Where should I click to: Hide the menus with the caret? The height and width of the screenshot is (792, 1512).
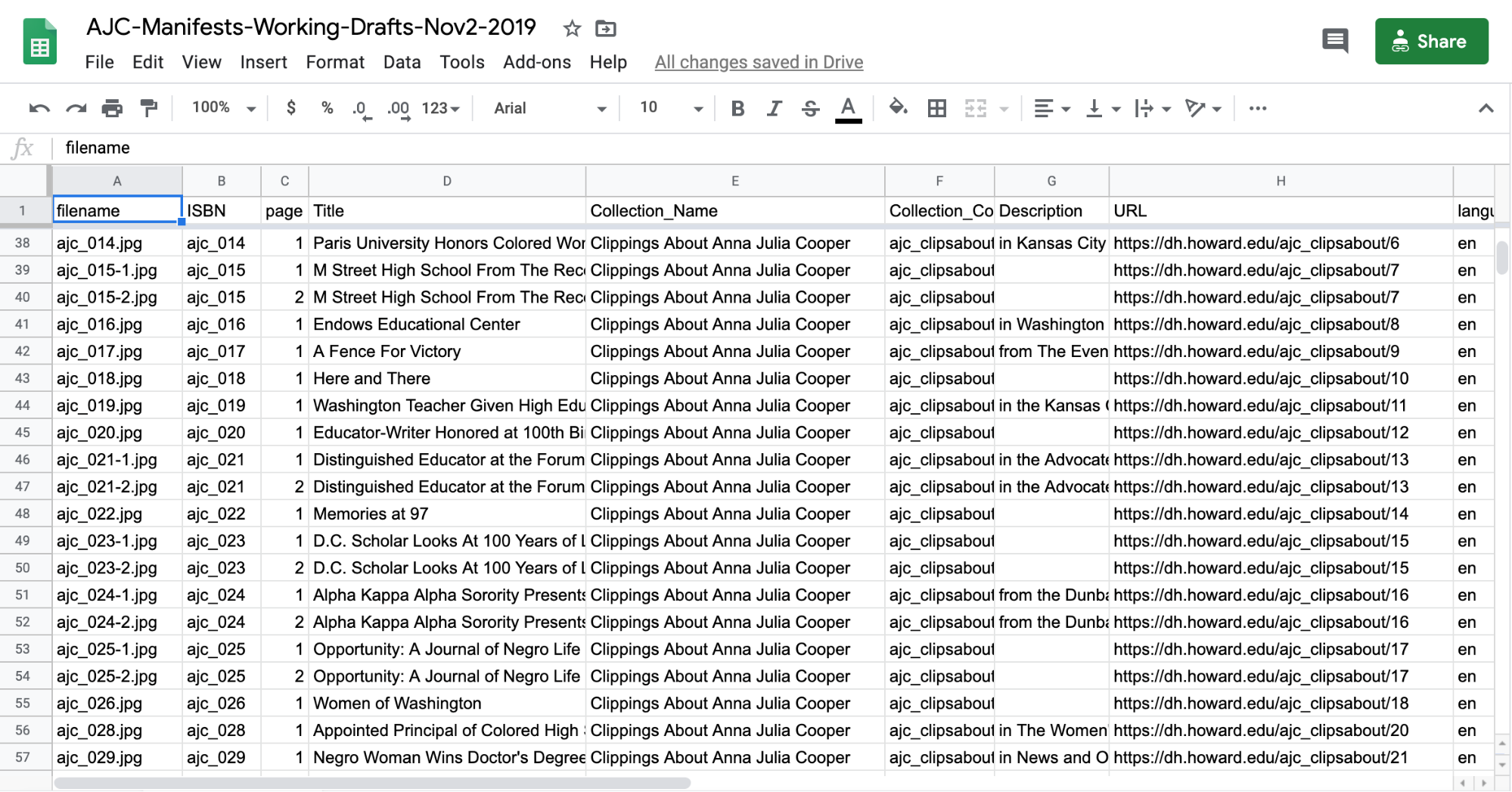pyautogui.click(x=1486, y=108)
